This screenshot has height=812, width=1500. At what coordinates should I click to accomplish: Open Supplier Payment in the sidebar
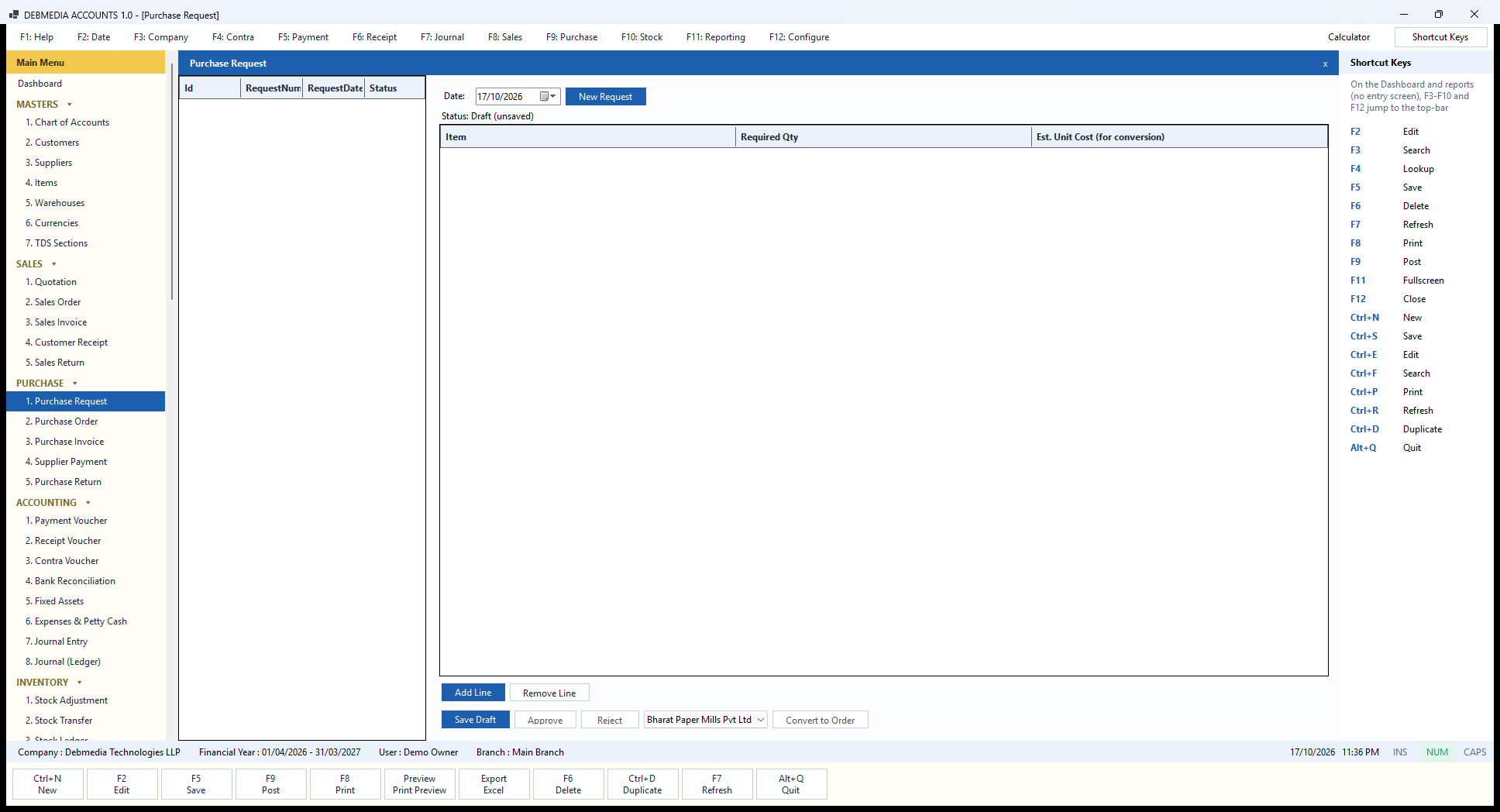85,462
